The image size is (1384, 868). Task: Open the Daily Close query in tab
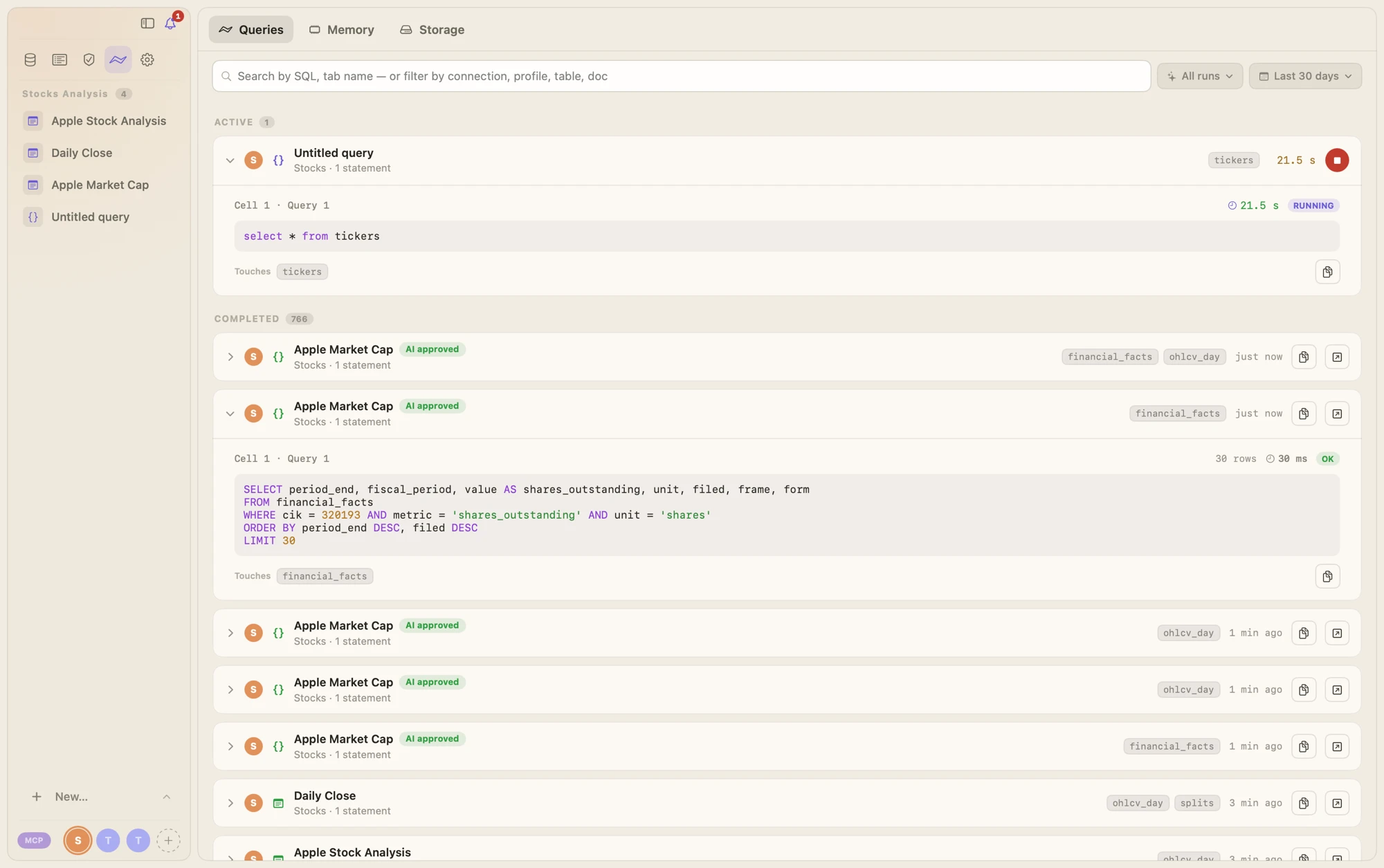pyautogui.click(x=1337, y=803)
